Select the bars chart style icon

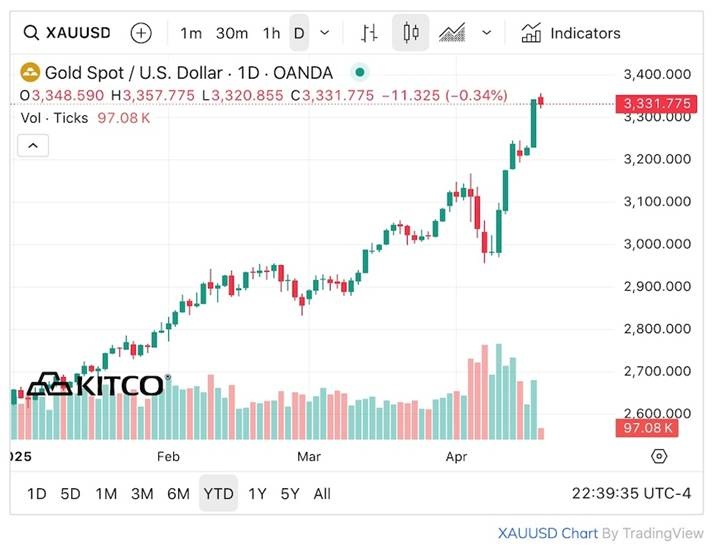click(370, 33)
